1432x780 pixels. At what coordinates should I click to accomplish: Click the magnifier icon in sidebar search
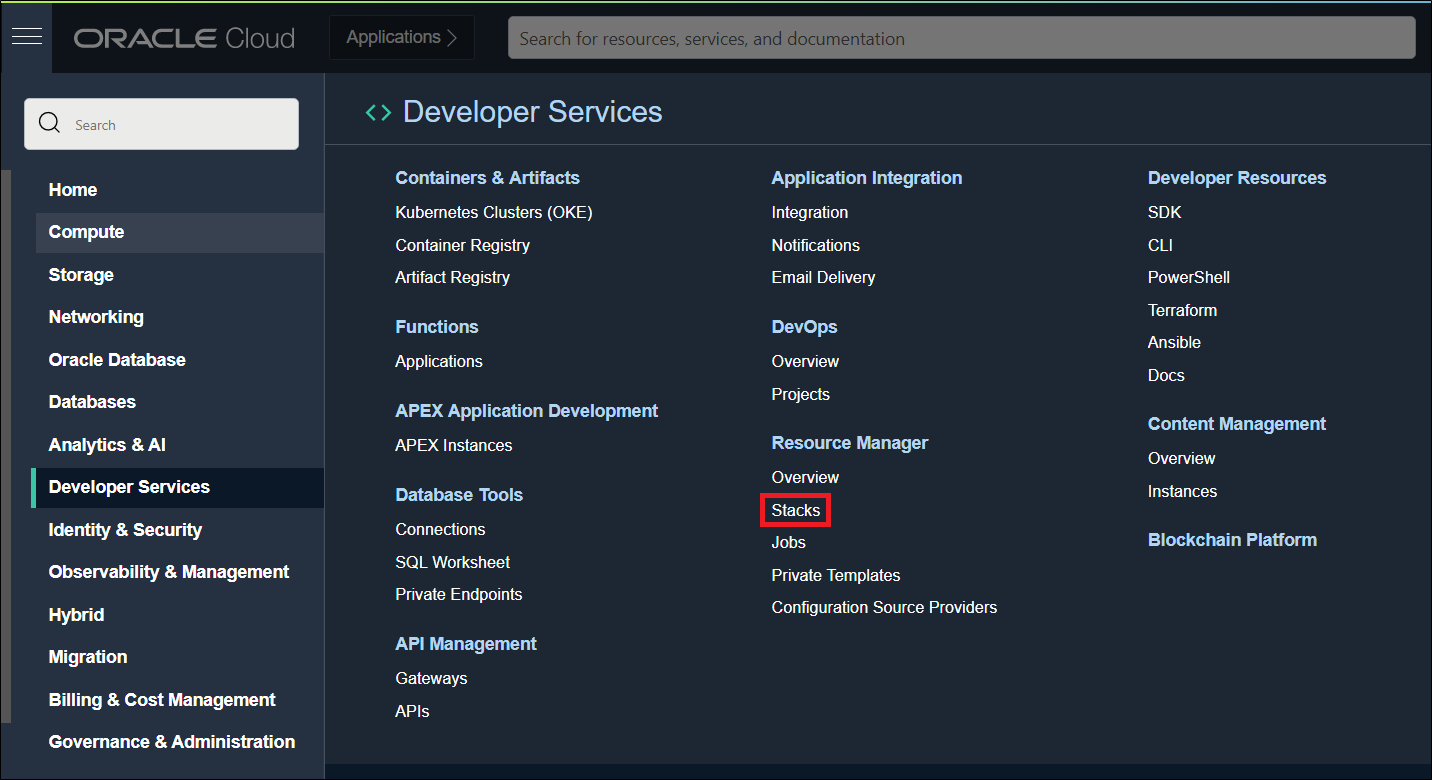pos(49,123)
